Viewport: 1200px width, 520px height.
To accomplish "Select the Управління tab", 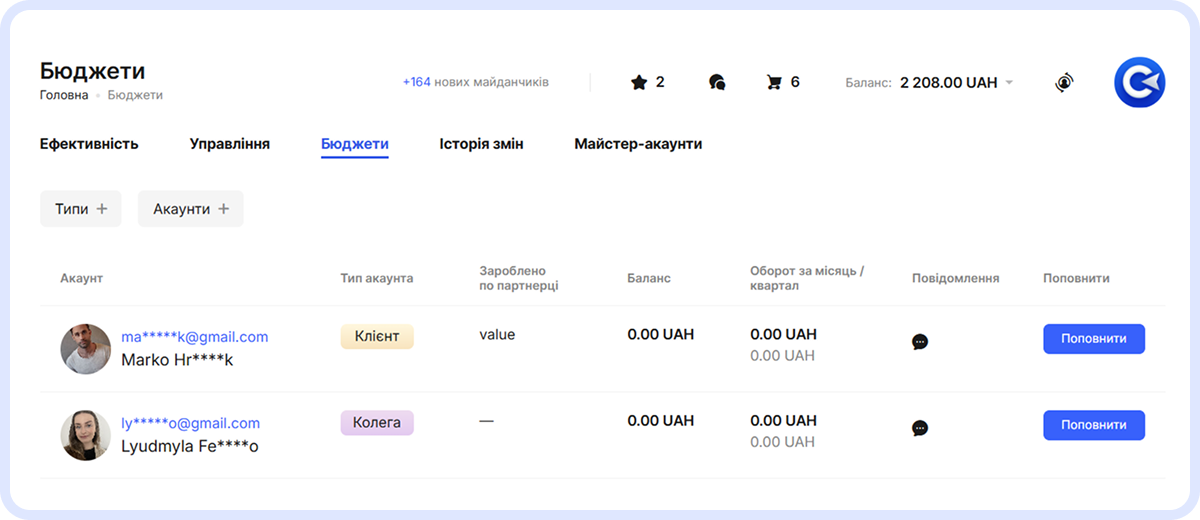I will (x=230, y=144).
